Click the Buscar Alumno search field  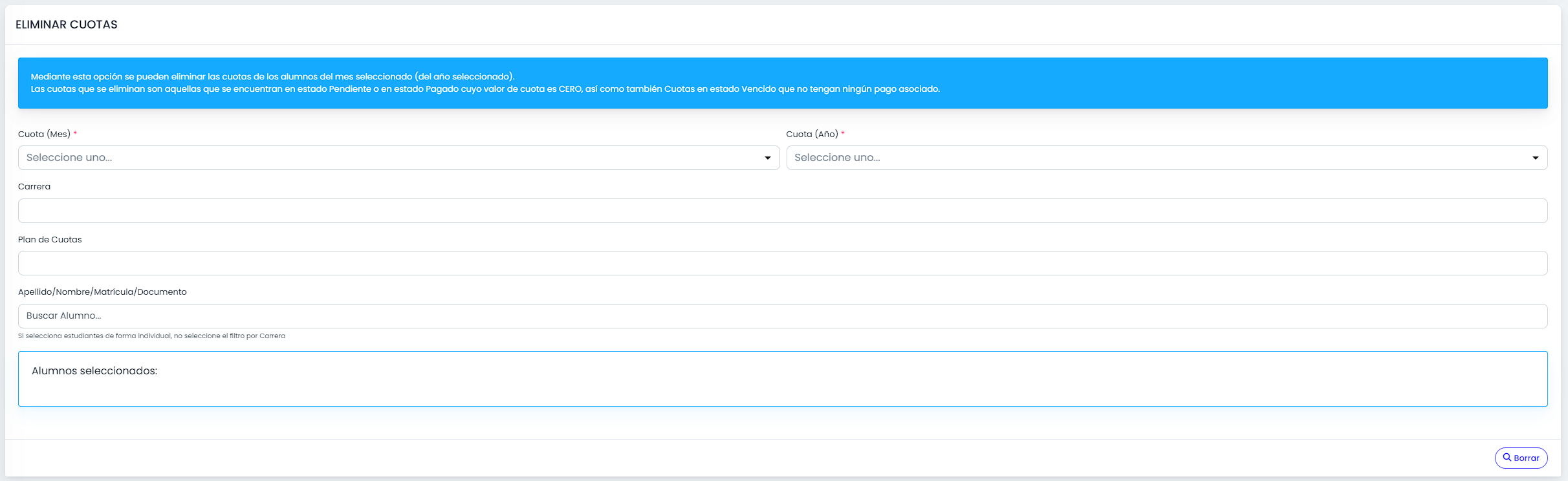[783, 316]
